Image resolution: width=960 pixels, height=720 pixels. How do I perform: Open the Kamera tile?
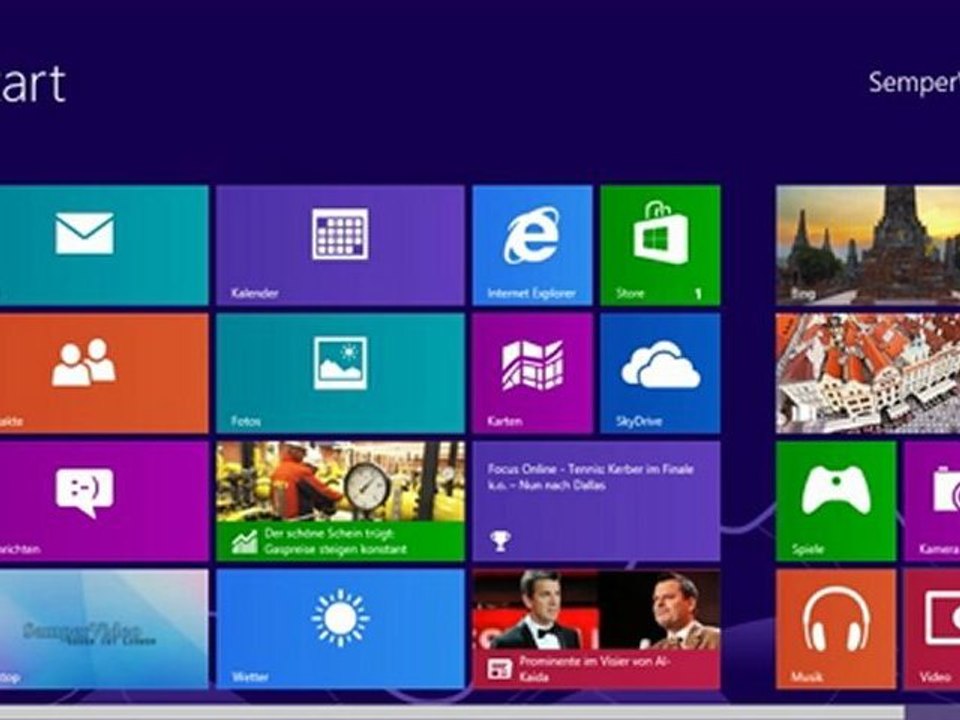coord(932,501)
